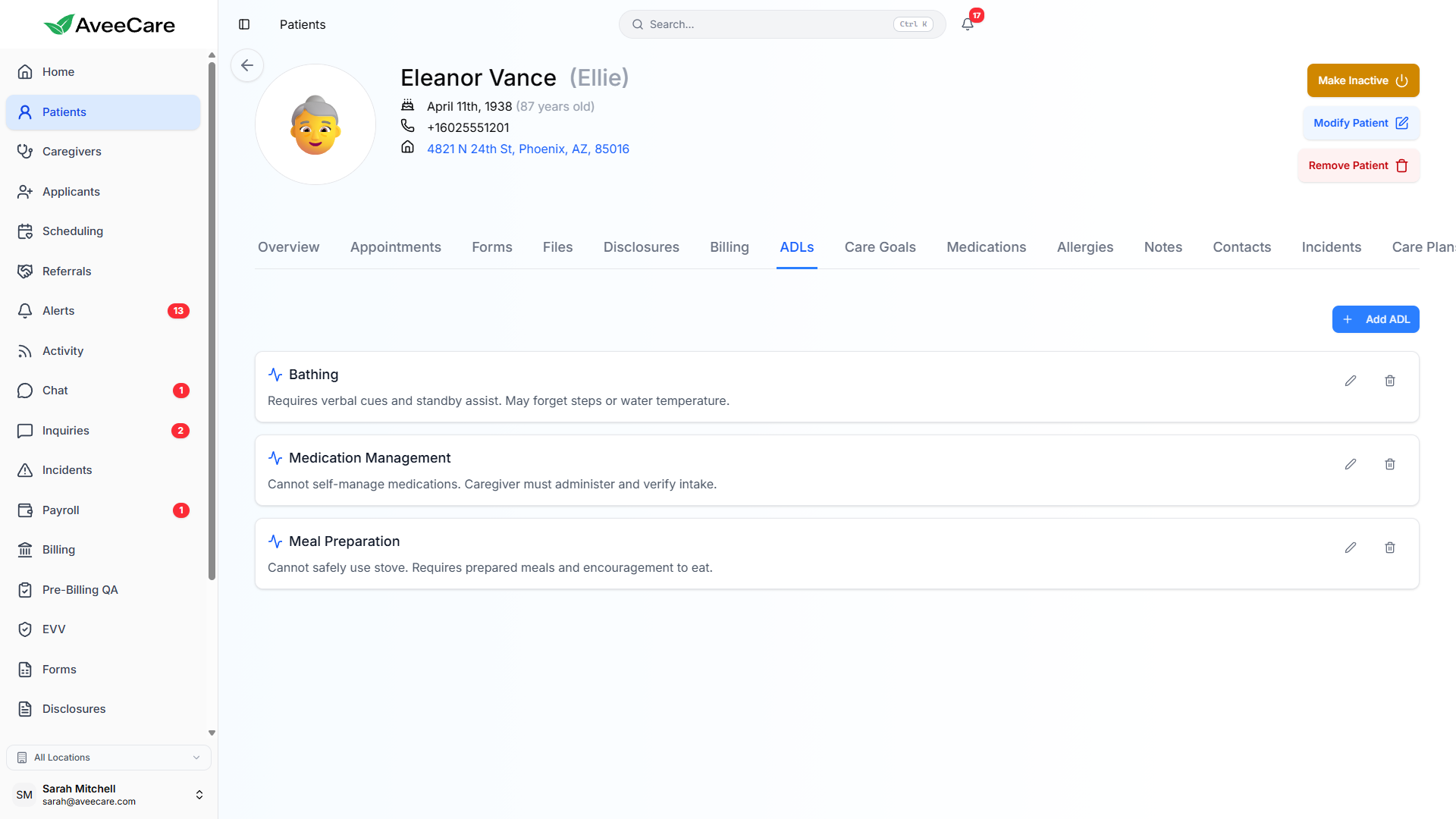Click the back arrow button
The height and width of the screenshot is (819, 1456).
(x=247, y=65)
